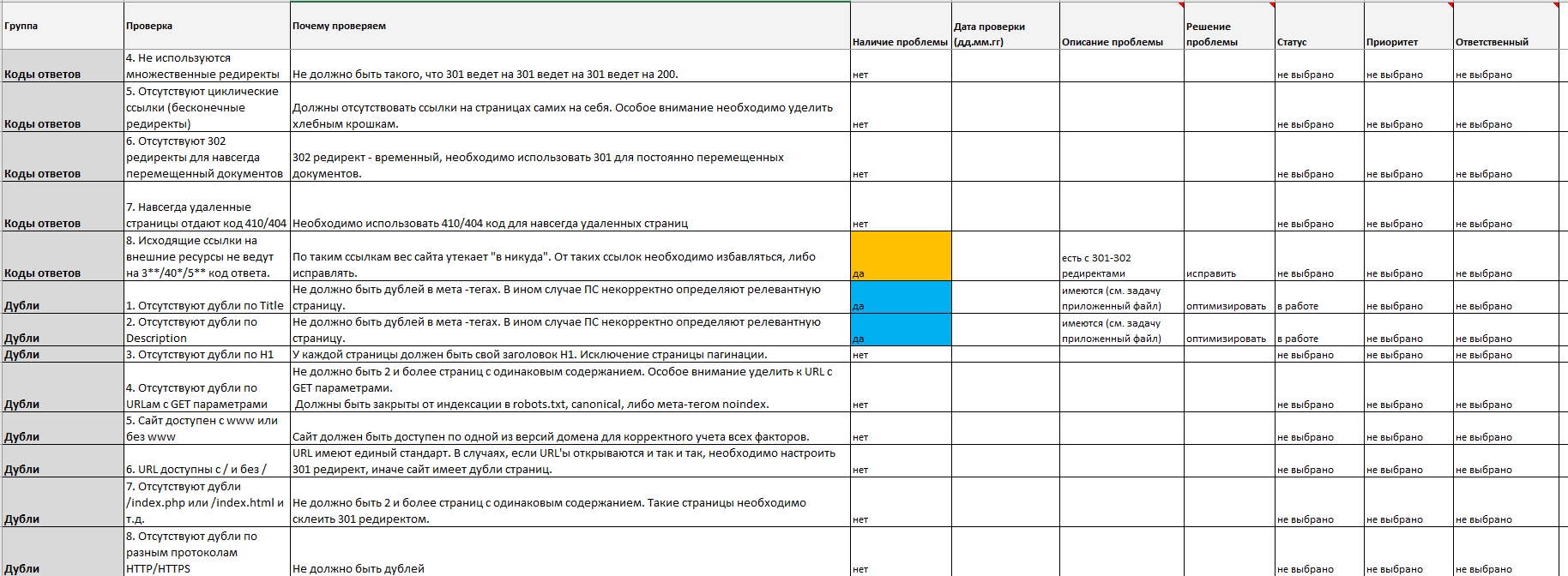Select the 'Описание проблемы' header with comment marker
The width and height of the screenshot is (1568, 576).
pos(1122,26)
